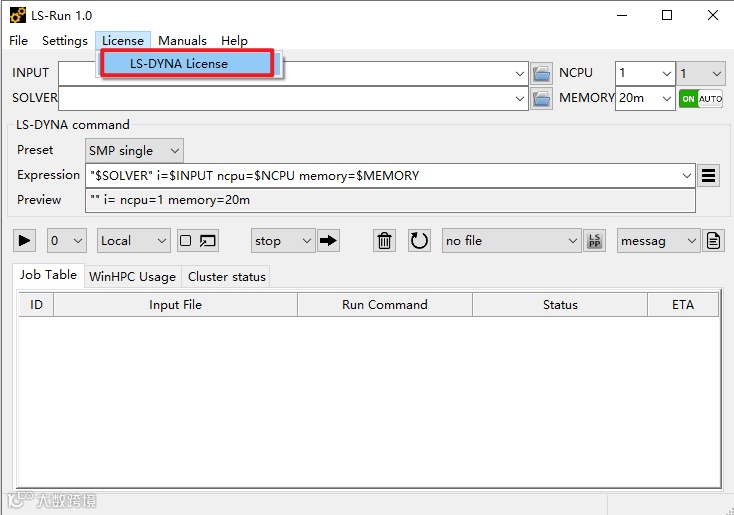
Task: Start the job with the play button
Action: tap(24, 241)
